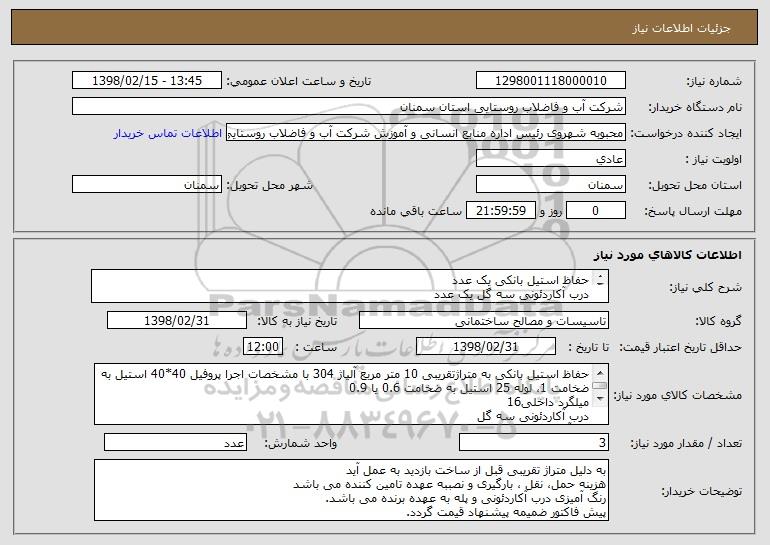Click the استان محل تحویل field
The image size is (770, 545).
coord(550,185)
